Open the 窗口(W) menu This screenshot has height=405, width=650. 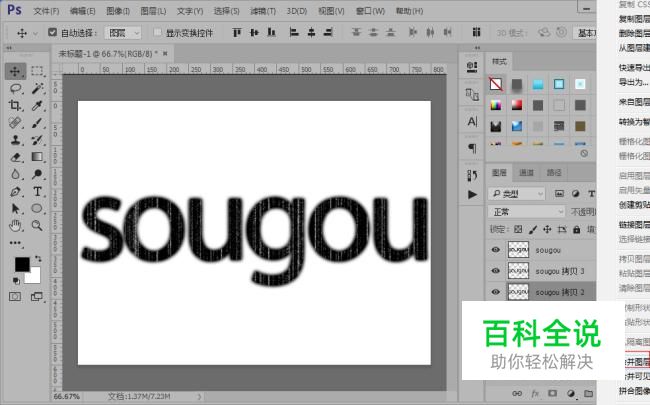tap(370, 11)
